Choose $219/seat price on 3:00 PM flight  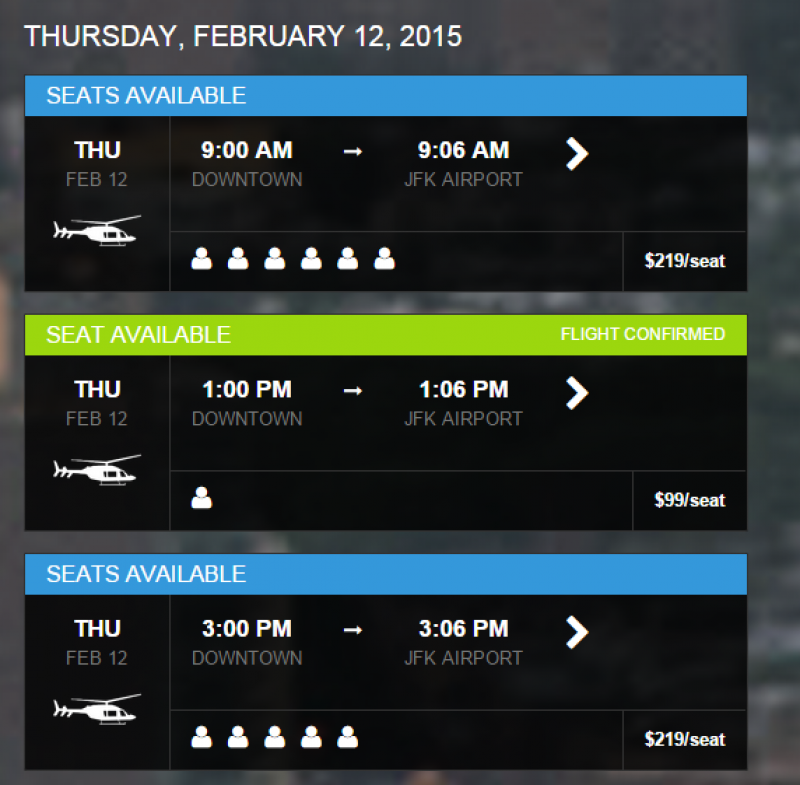[x=685, y=740]
